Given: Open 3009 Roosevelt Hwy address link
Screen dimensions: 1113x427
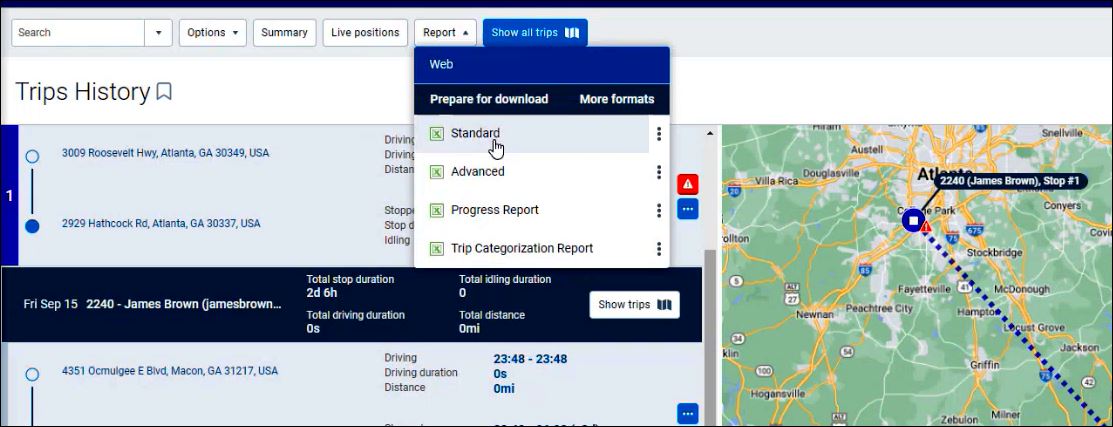Looking at the screenshot, I should tap(165, 154).
